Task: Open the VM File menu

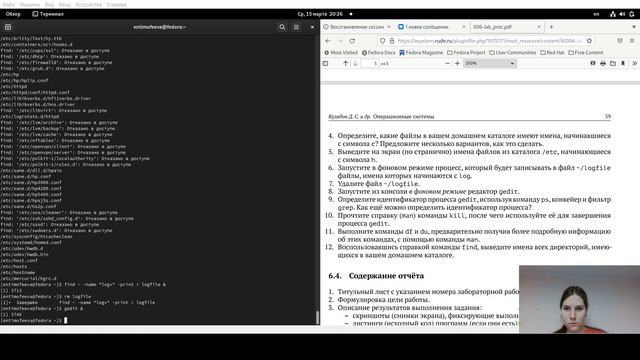Action: 9,4
